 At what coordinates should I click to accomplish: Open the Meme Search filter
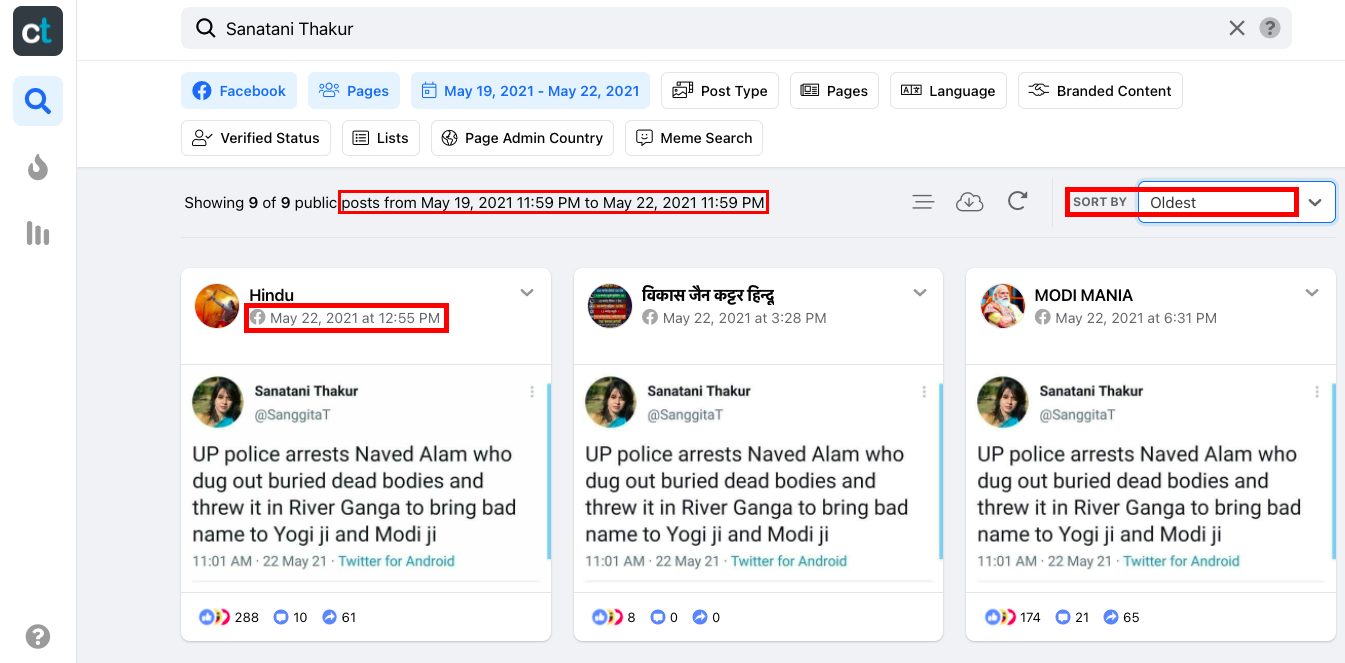694,138
